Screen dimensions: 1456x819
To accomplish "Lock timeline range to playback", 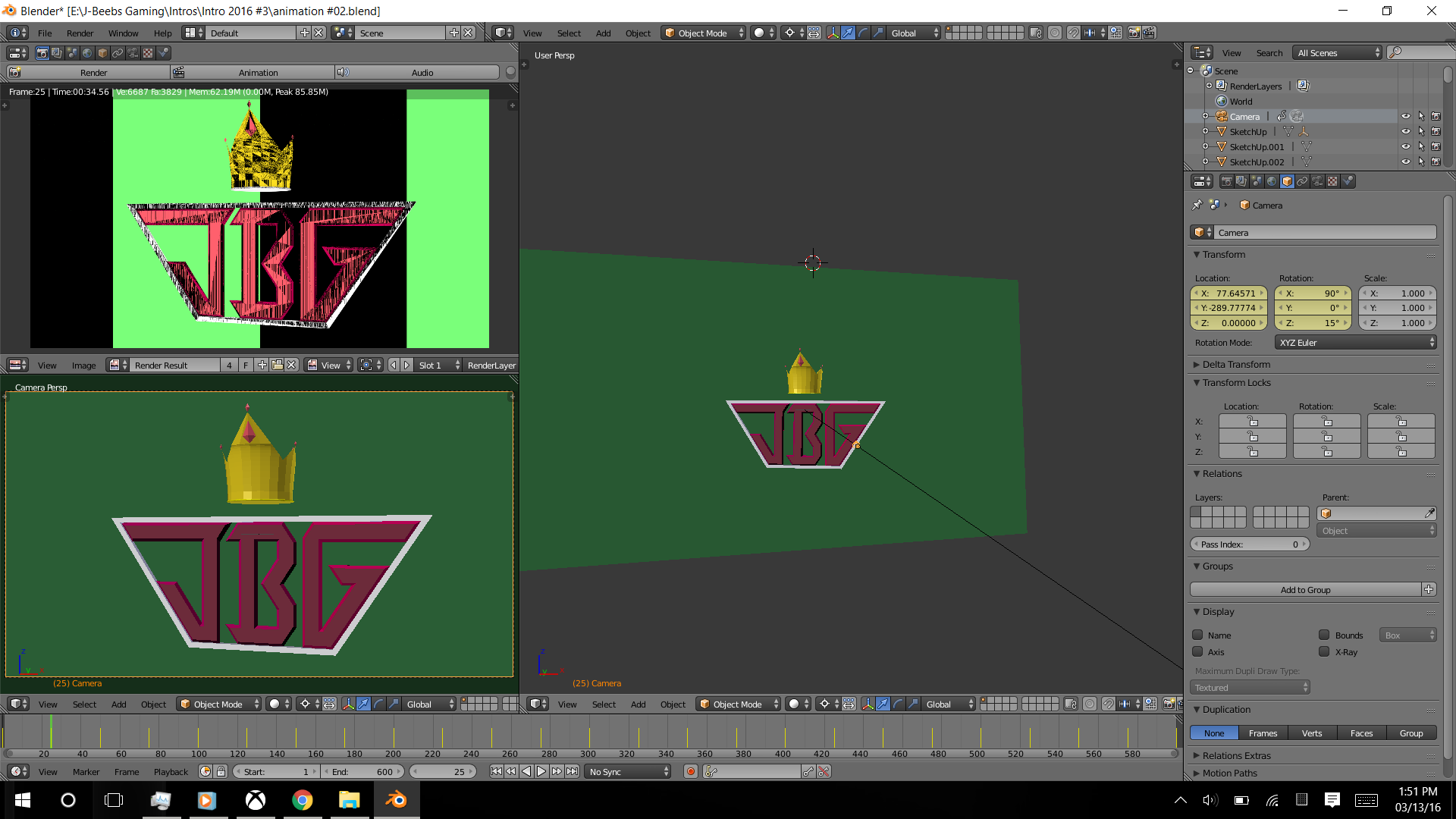I will 221,771.
